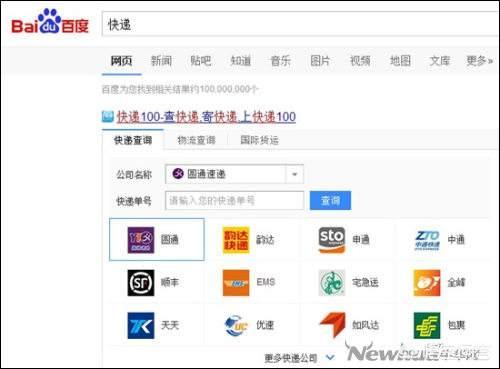Focus the 快递单号 tracking number field
Screen dimensions: 500x369
point(234,200)
